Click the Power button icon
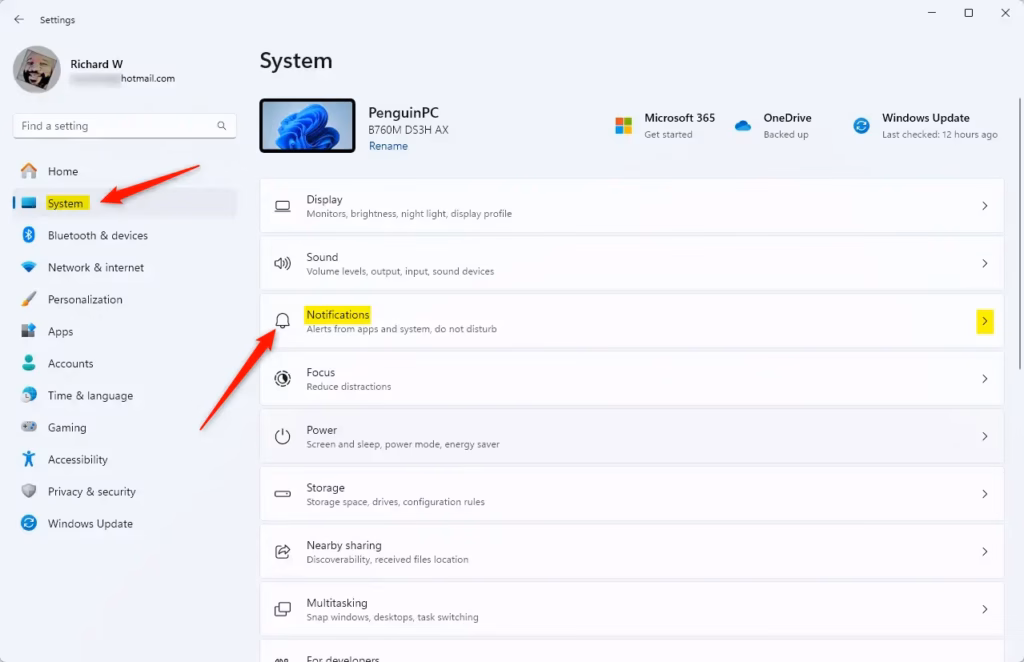Screen dimensions: 1024x662 (283, 436)
